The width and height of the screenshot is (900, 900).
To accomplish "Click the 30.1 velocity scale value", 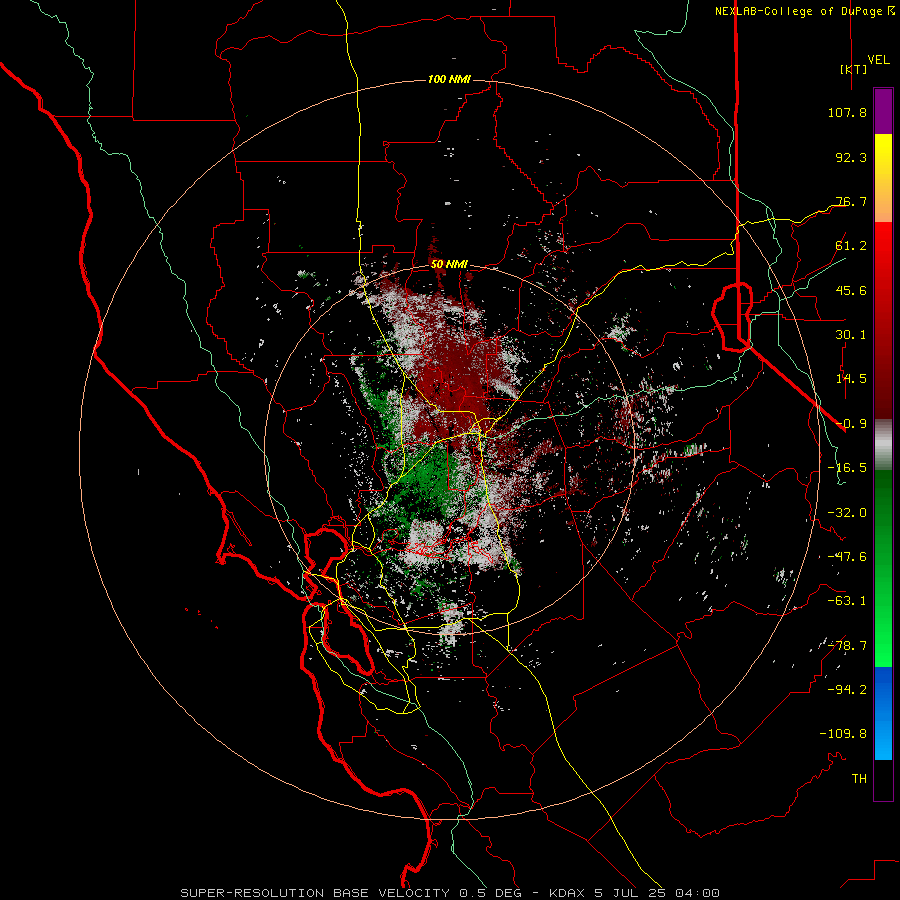I will [x=851, y=335].
